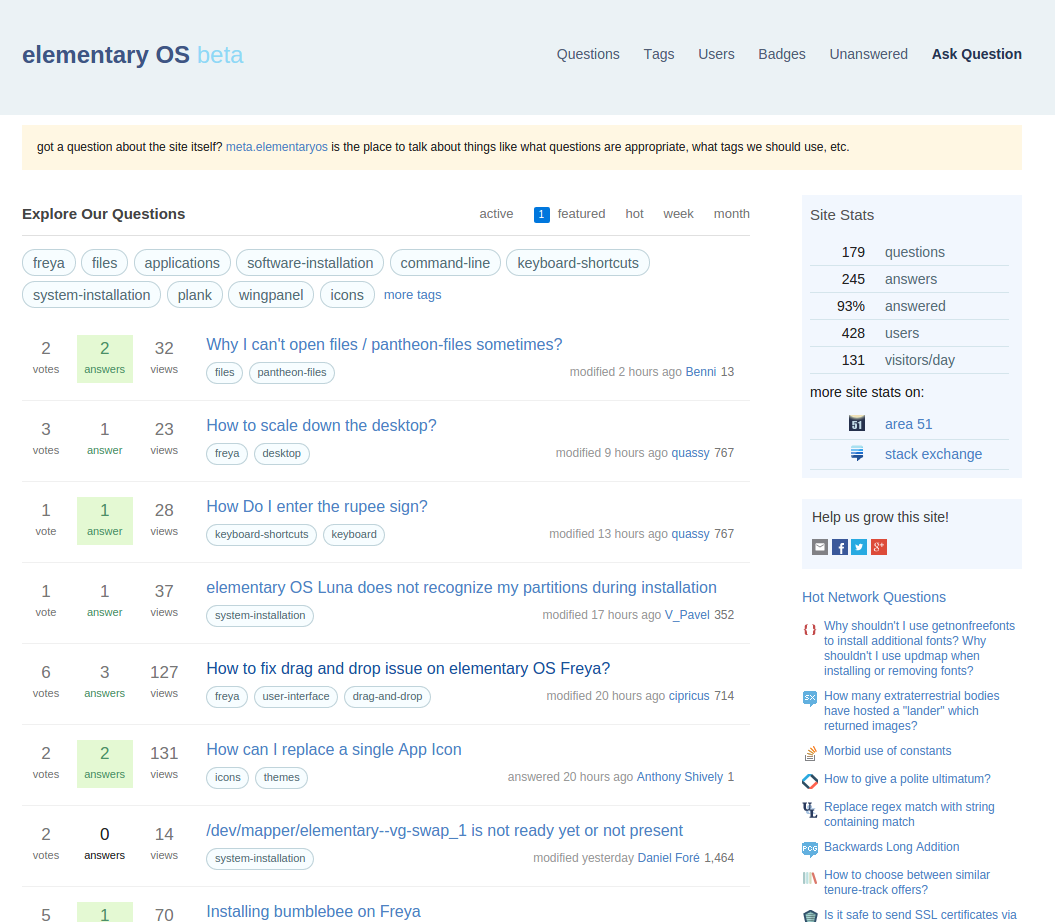Open the Badges page

pyautogui.click(x=782, y=55)
